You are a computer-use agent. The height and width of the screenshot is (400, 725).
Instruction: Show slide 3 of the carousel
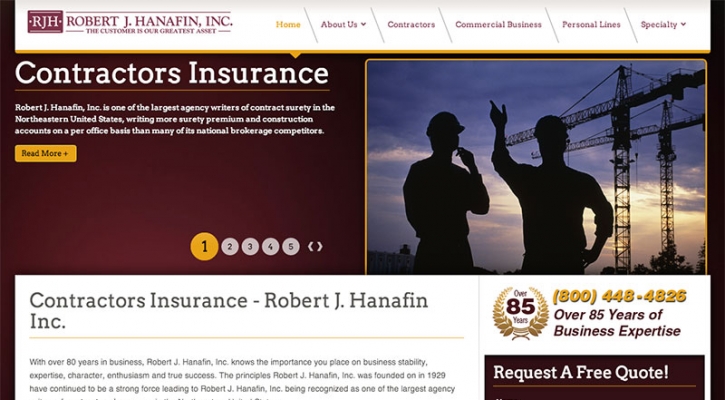coord(250,246)
